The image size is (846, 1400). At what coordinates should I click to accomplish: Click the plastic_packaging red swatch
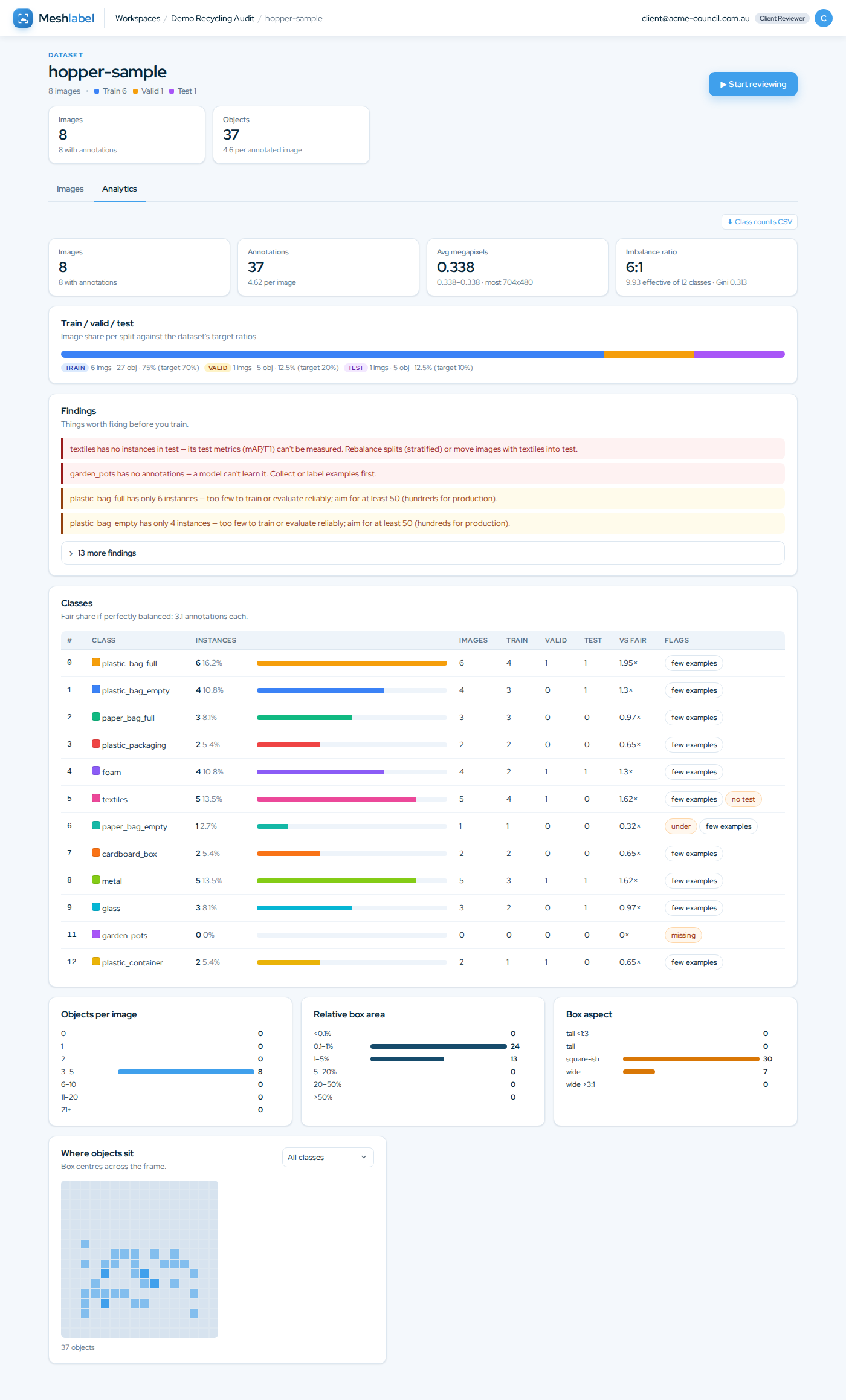click(96, 744)
